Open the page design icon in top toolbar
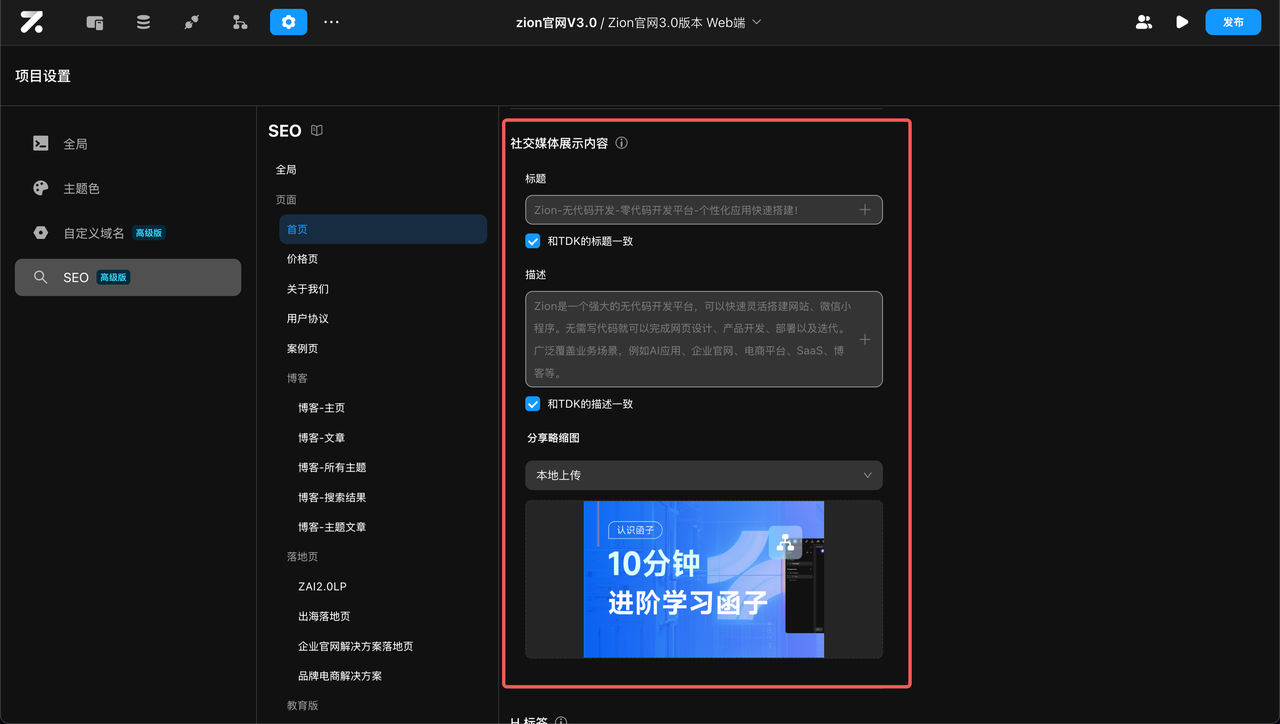The width and height of the screenshot is (1280, 724). 95,22
